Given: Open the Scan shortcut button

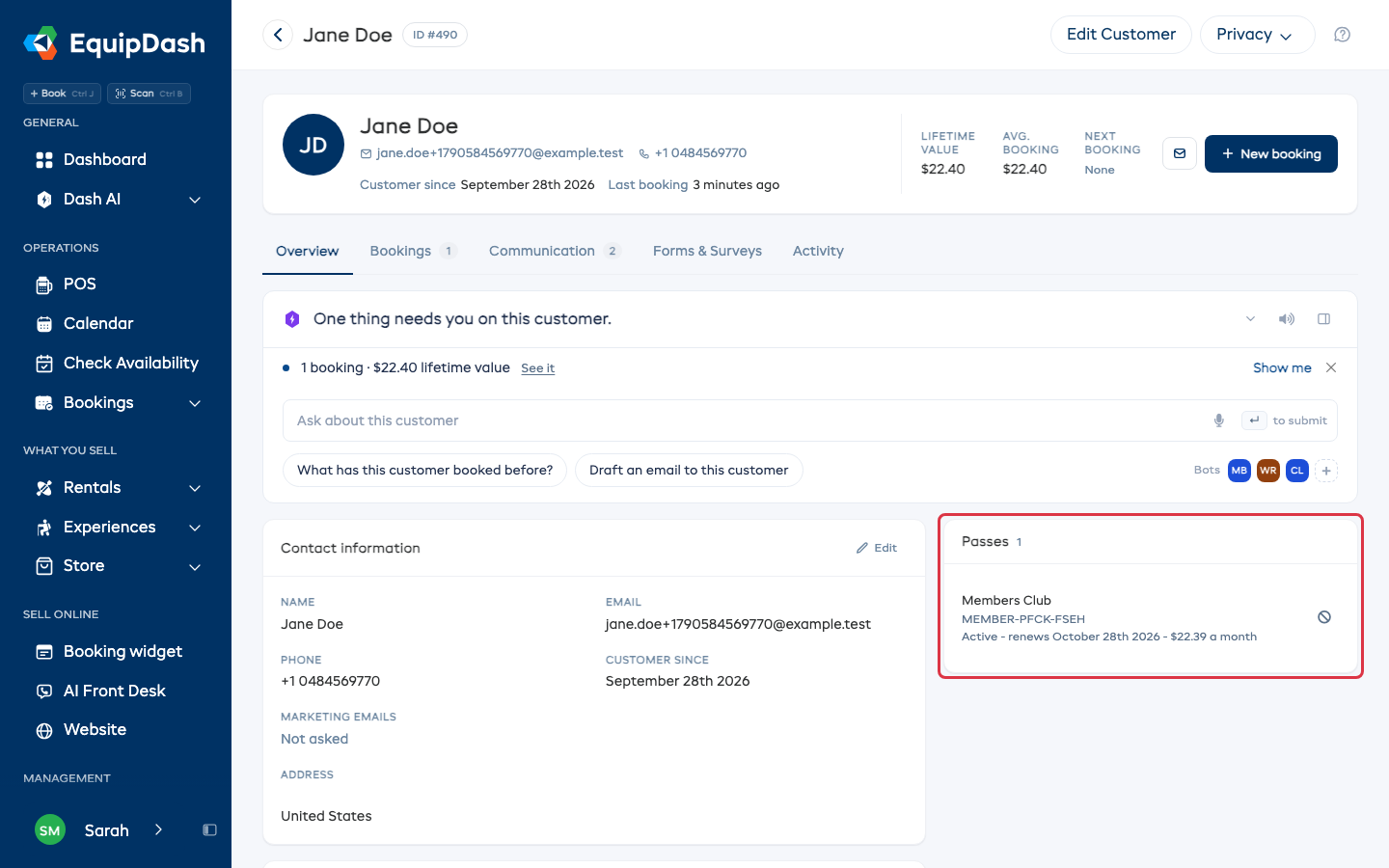Looking at the screenshot, I should click(x=149, y=94).
